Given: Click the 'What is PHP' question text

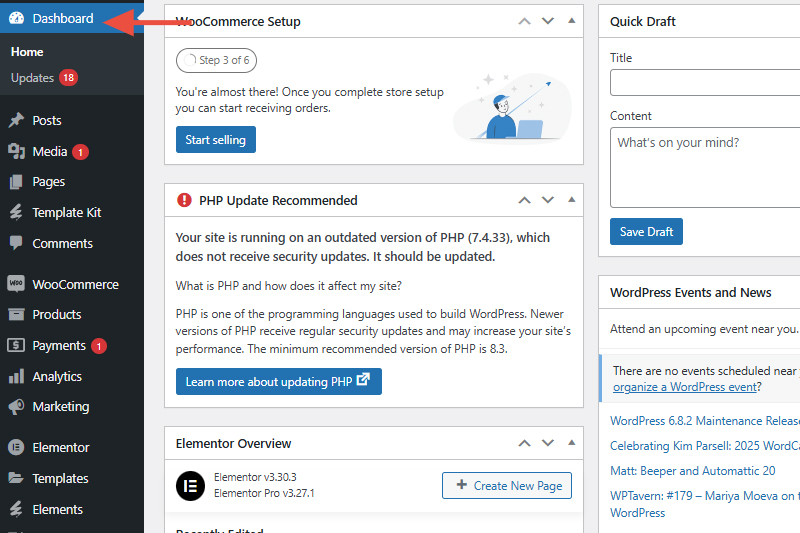Looking at the screenshot, I should 288,286.
